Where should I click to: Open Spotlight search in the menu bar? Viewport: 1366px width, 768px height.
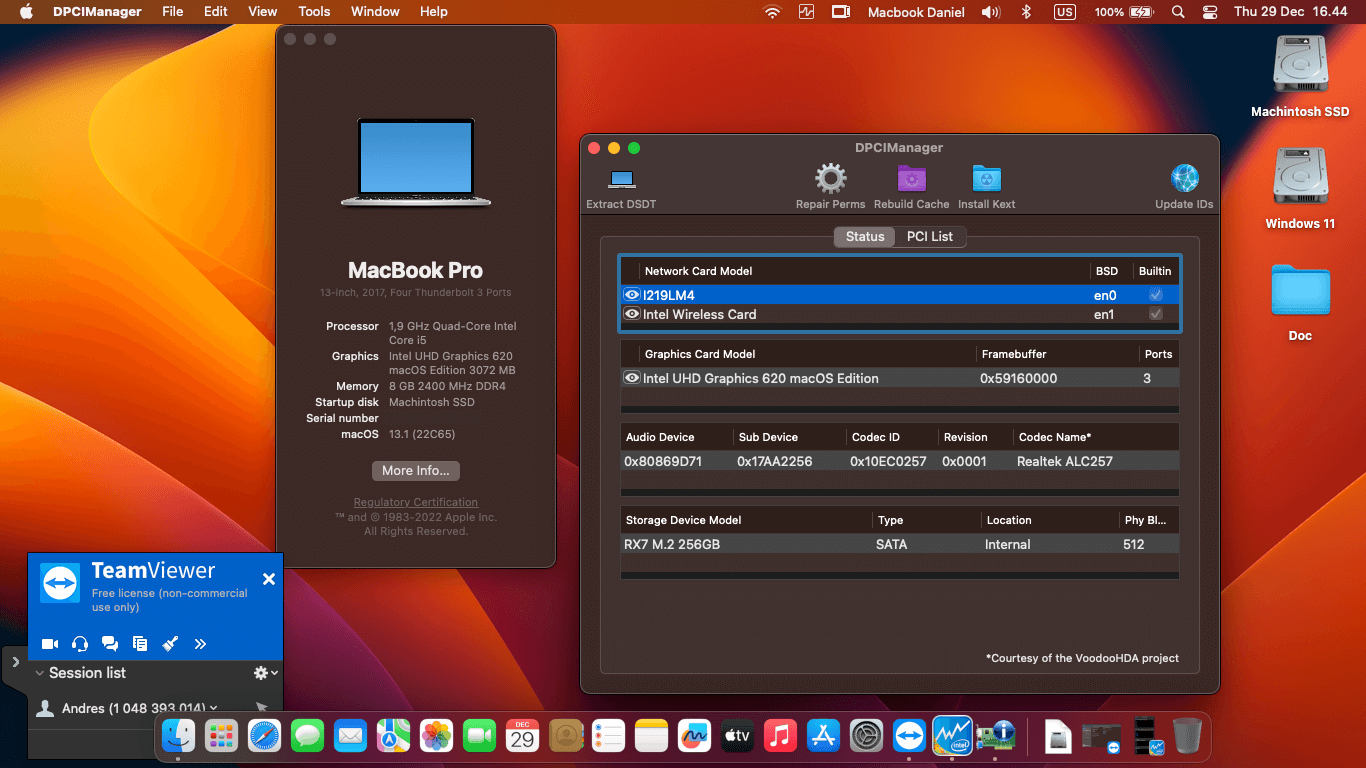1178,12
